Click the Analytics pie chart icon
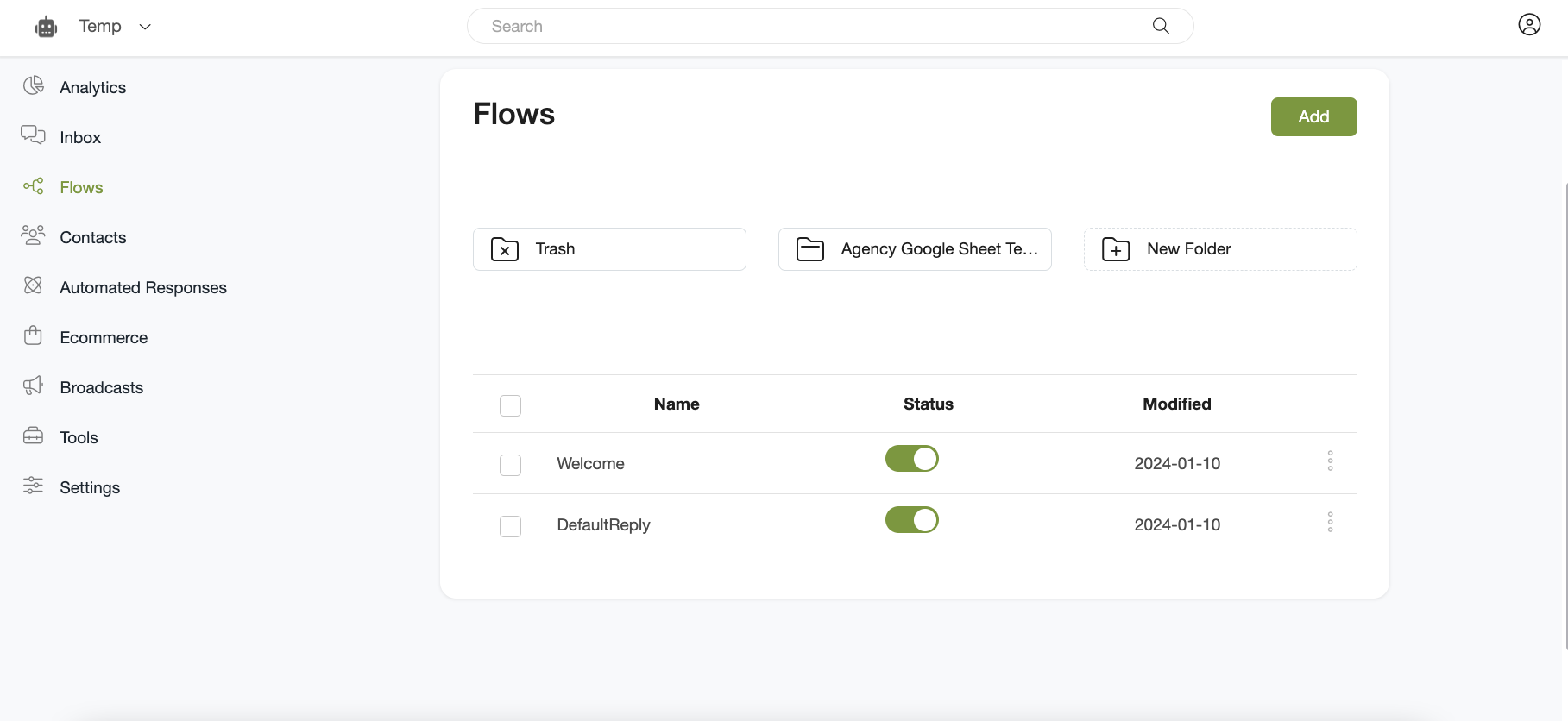Viewport: 1568px width, 721px height. point(34,85)
